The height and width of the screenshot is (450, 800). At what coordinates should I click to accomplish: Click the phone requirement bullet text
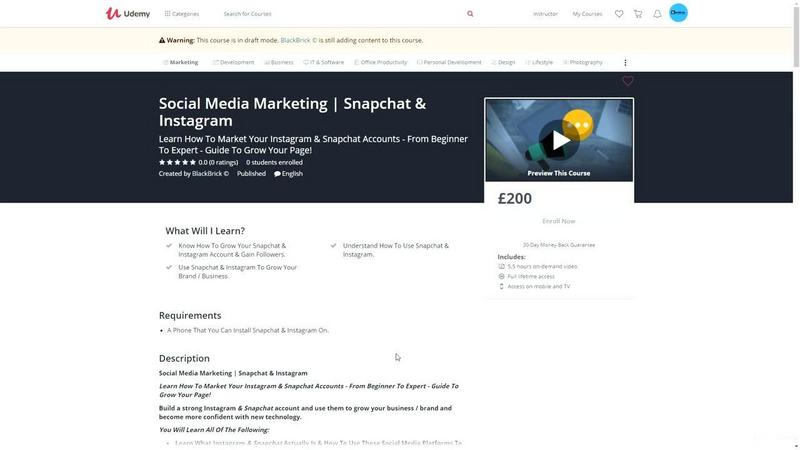pos(248,330)
